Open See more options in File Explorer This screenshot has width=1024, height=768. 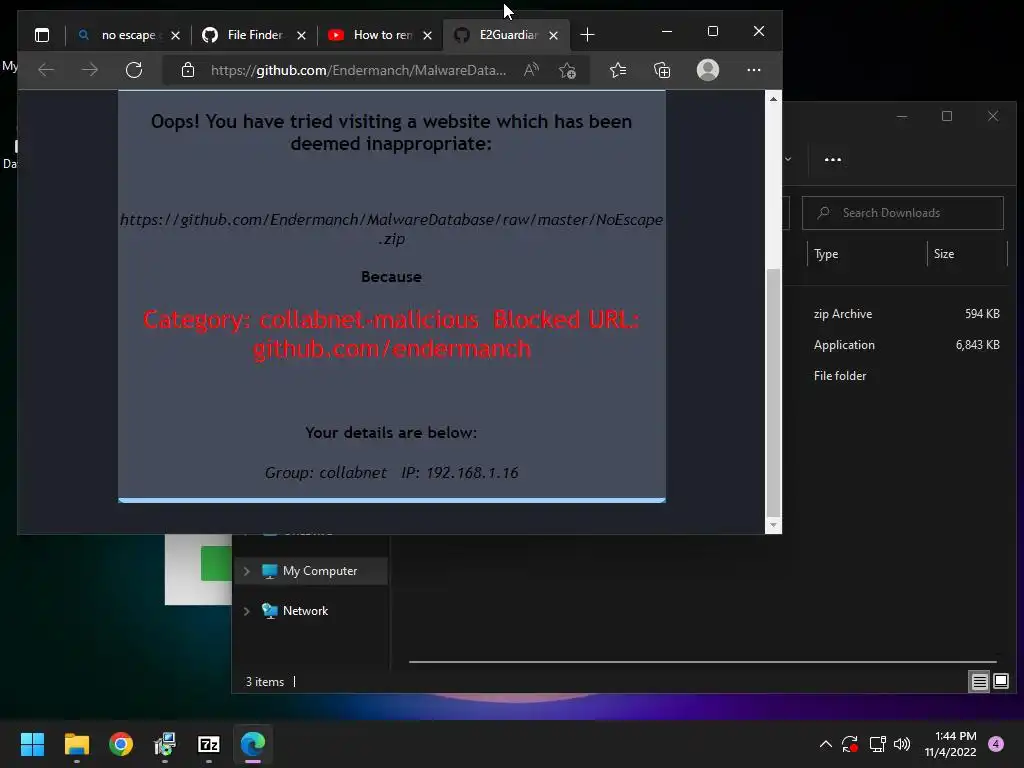click(833, 159)
